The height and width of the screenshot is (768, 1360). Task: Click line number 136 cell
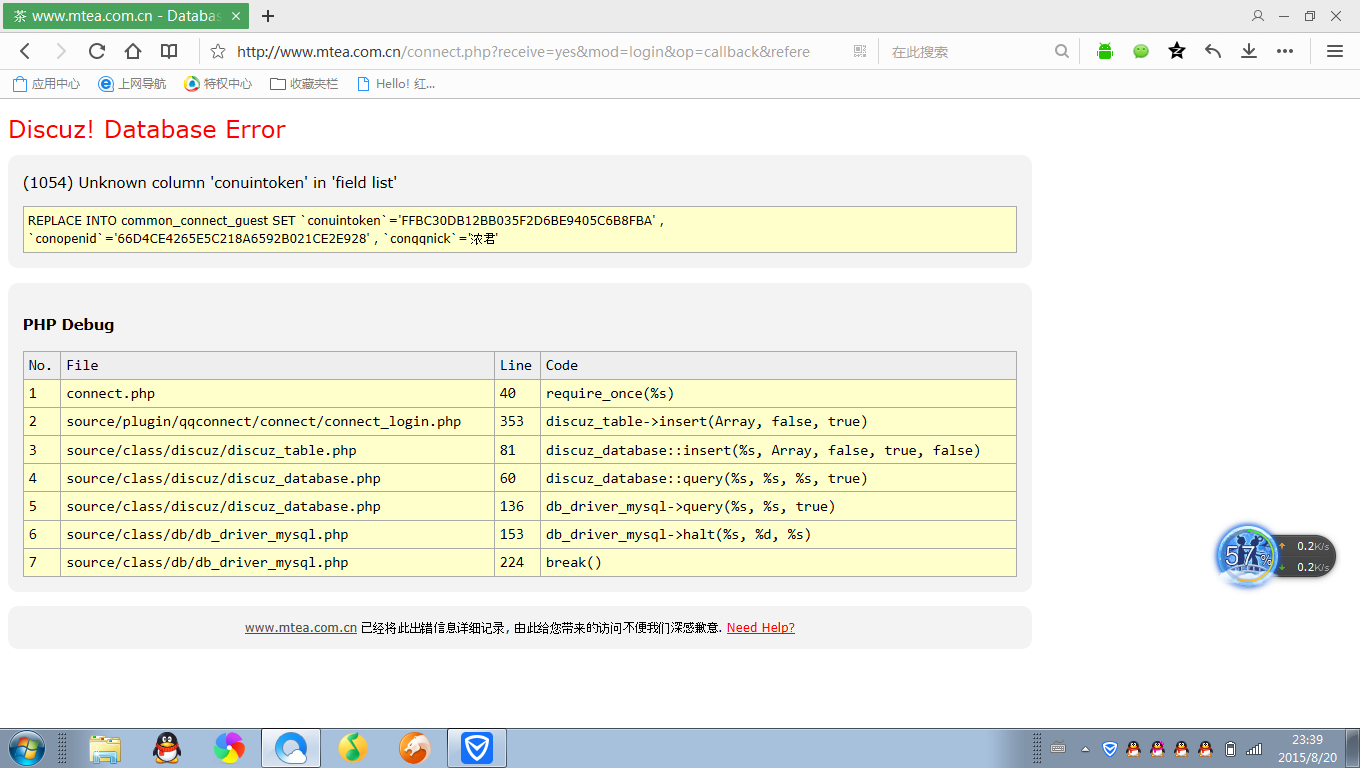(x=517, y=506)
